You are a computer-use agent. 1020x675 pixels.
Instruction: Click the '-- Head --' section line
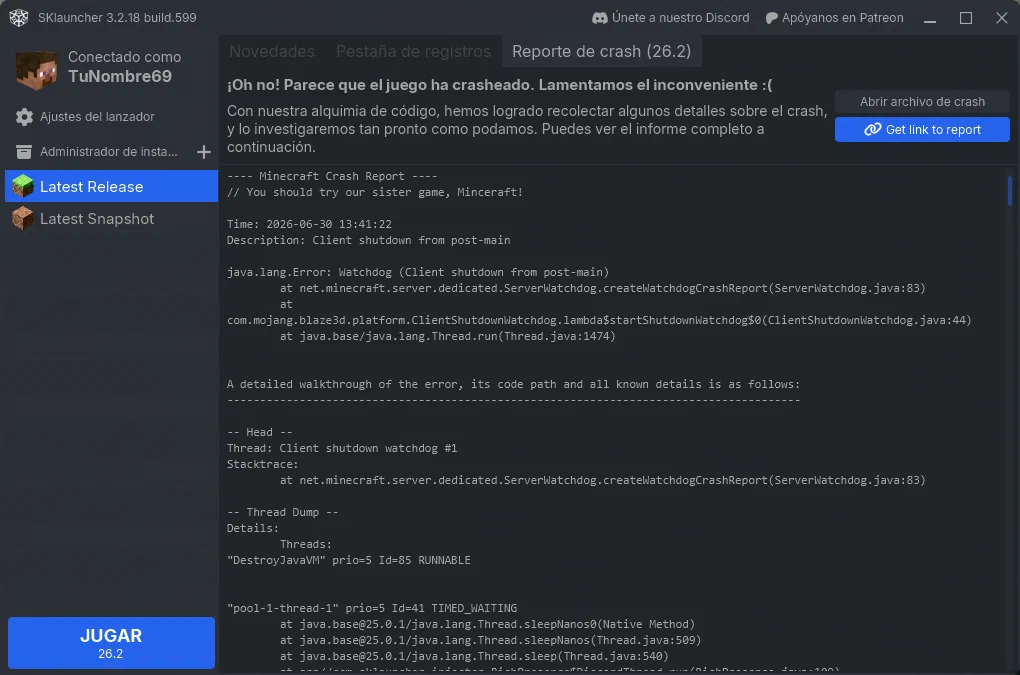click(260, 432)
